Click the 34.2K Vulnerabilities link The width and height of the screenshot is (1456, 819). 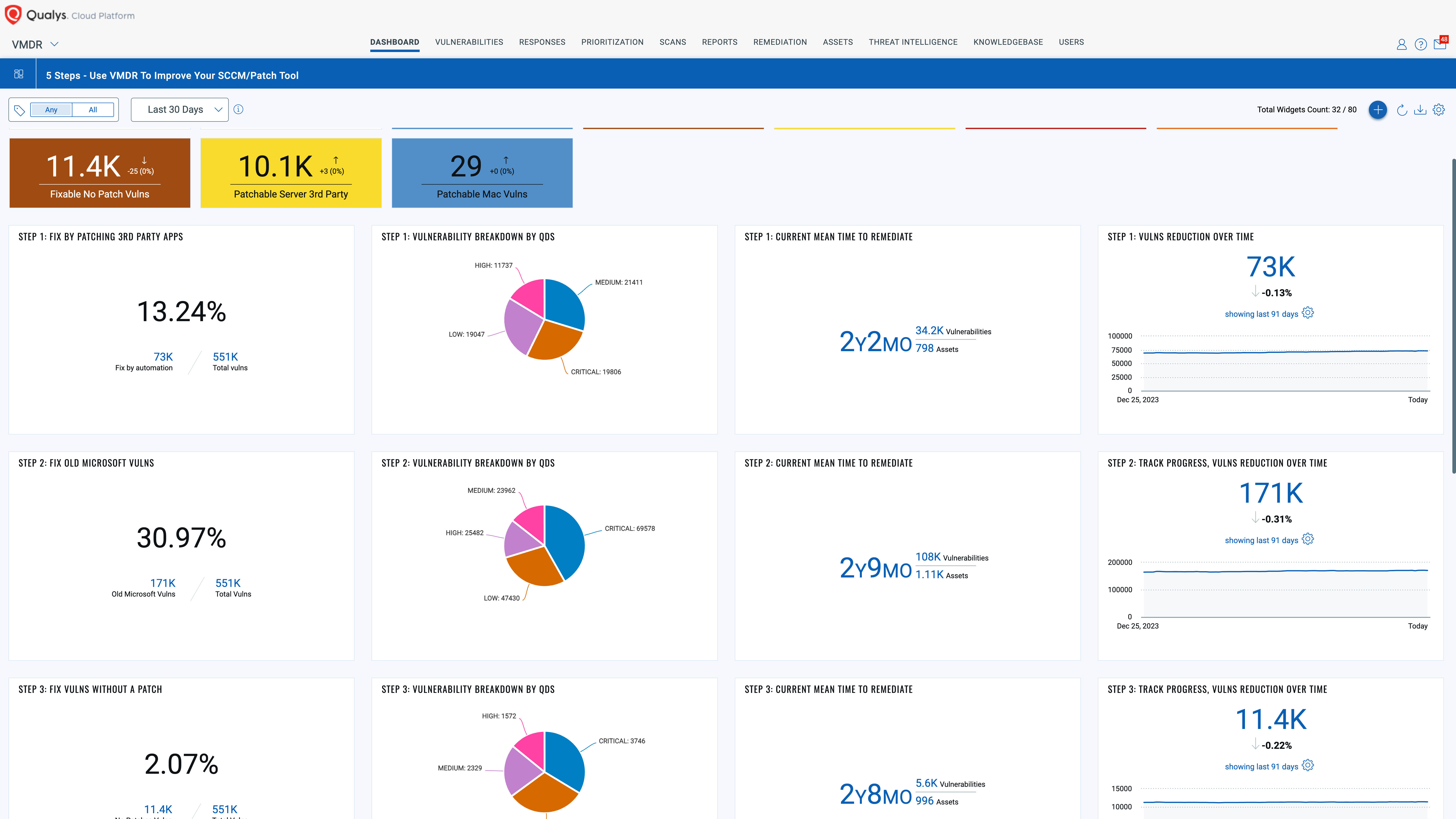pos(930,331)
